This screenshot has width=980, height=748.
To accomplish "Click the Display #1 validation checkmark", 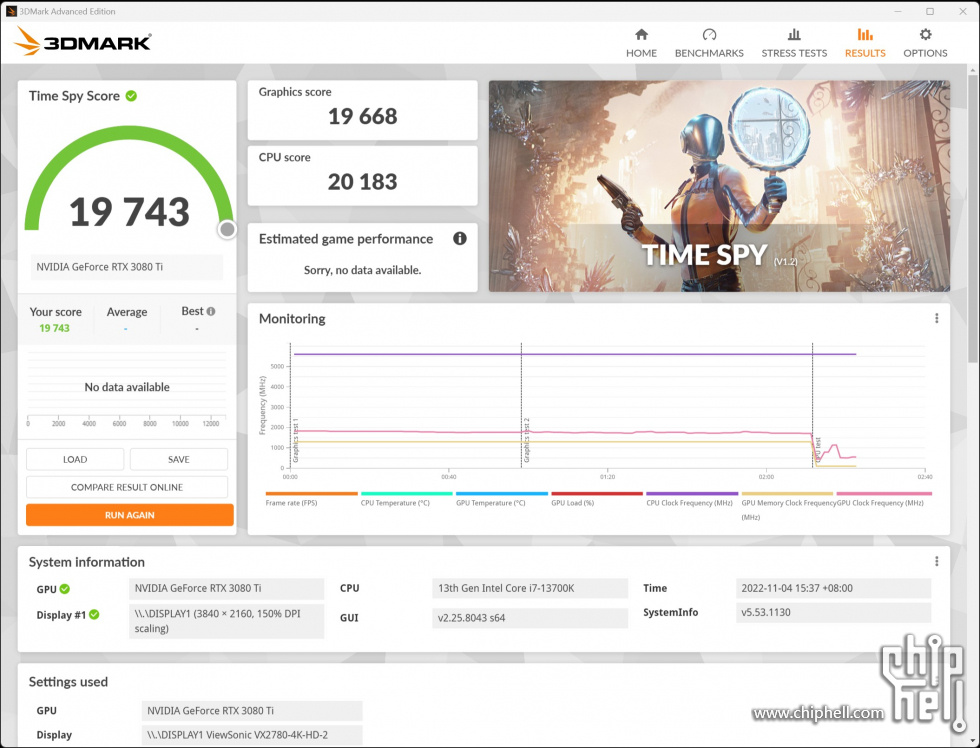I will coord(94,614).
